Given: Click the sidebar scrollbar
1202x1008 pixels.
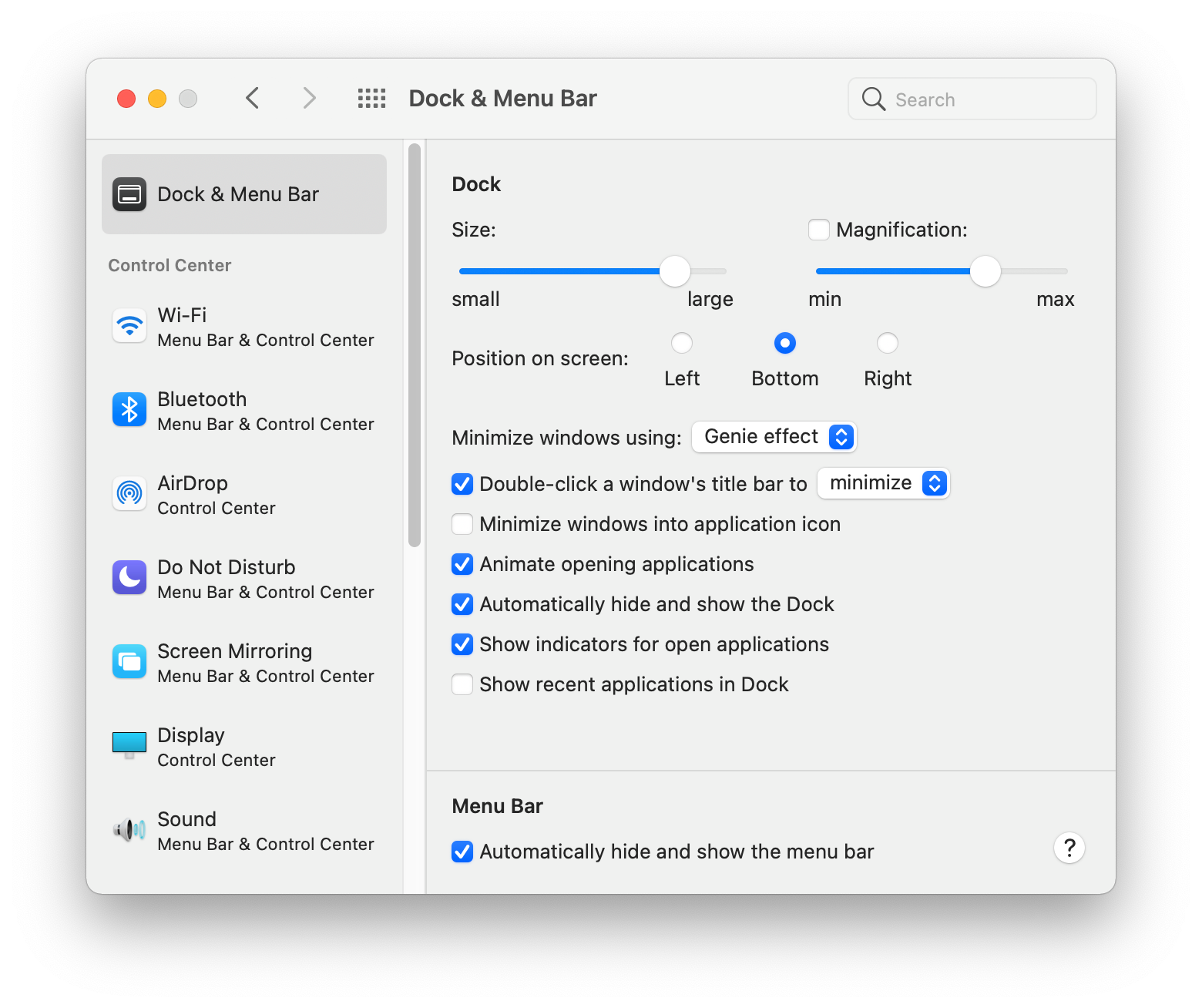Looking at the screenshot, I should pyautogui.click(x=415, y=345).
